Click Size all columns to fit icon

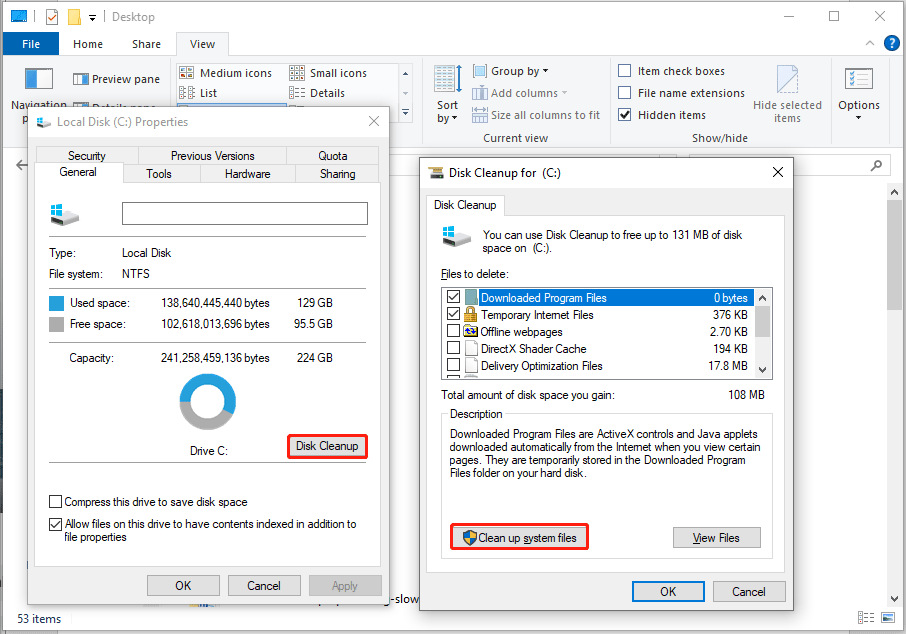480,114
